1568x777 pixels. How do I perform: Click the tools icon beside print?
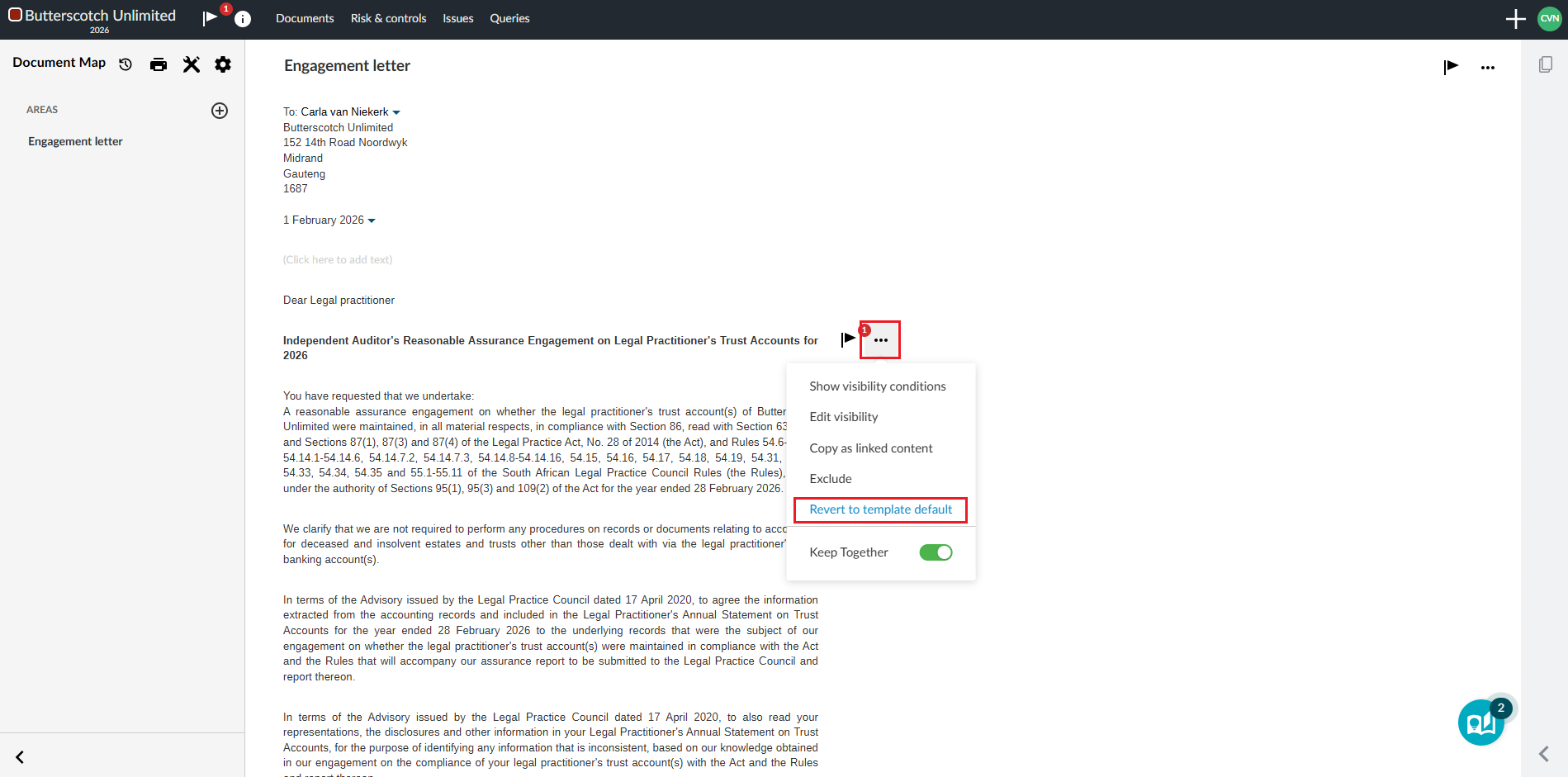tap(192, 64)
